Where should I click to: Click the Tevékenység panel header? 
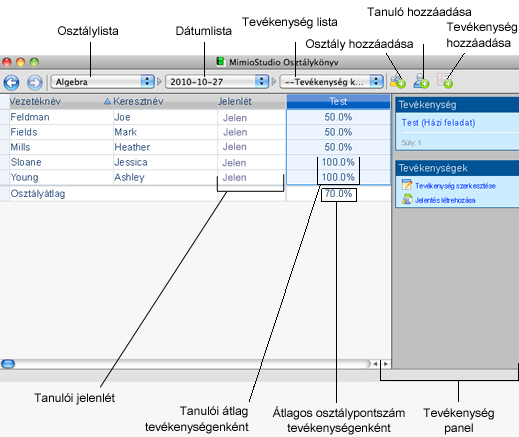(x=457, y=105)
